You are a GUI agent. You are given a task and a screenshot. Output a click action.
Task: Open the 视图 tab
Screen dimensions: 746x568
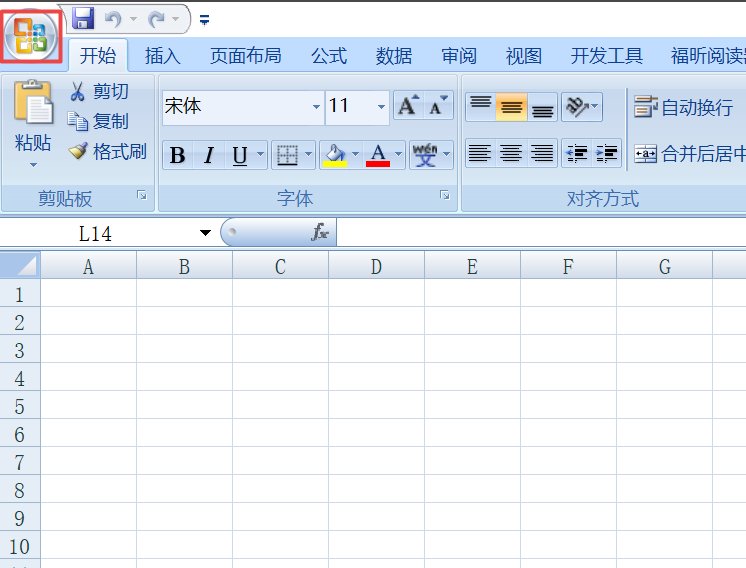click(524, 56)
